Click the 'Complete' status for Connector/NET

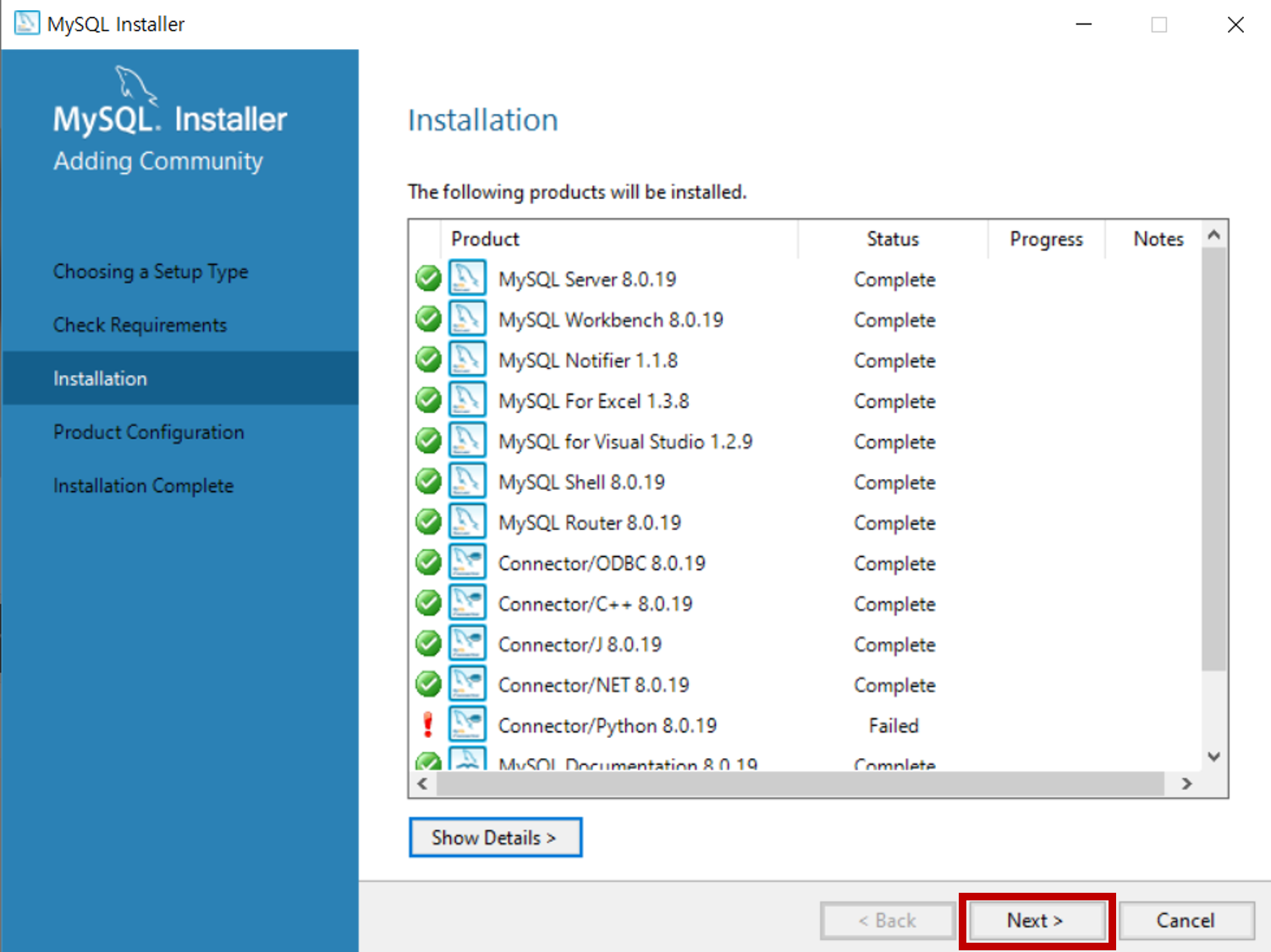click(894, 685)
